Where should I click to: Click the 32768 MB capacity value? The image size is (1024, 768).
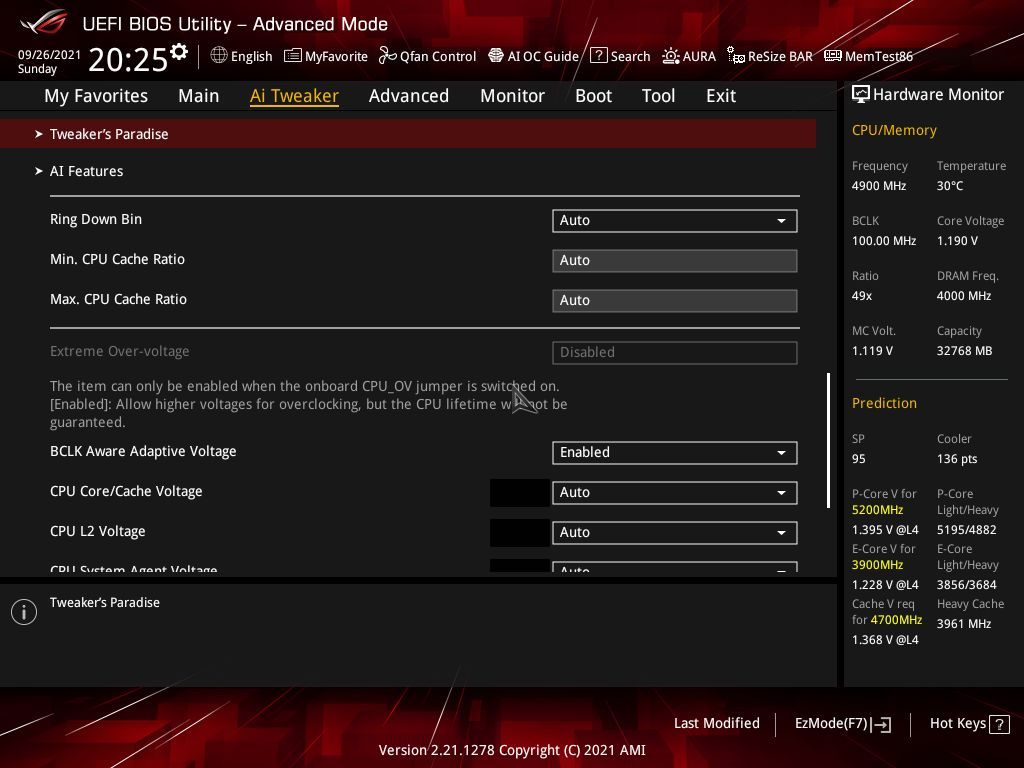(965, 351)
